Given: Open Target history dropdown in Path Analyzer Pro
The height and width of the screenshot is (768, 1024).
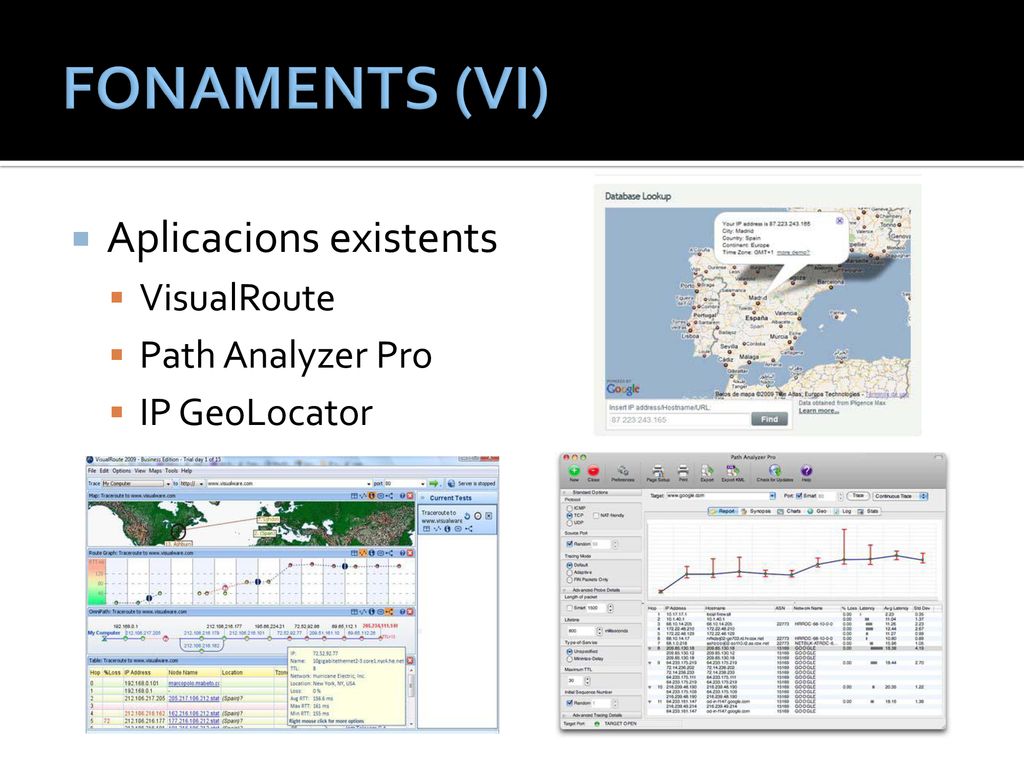Looking at the screenshot, I should click(773, 496).
